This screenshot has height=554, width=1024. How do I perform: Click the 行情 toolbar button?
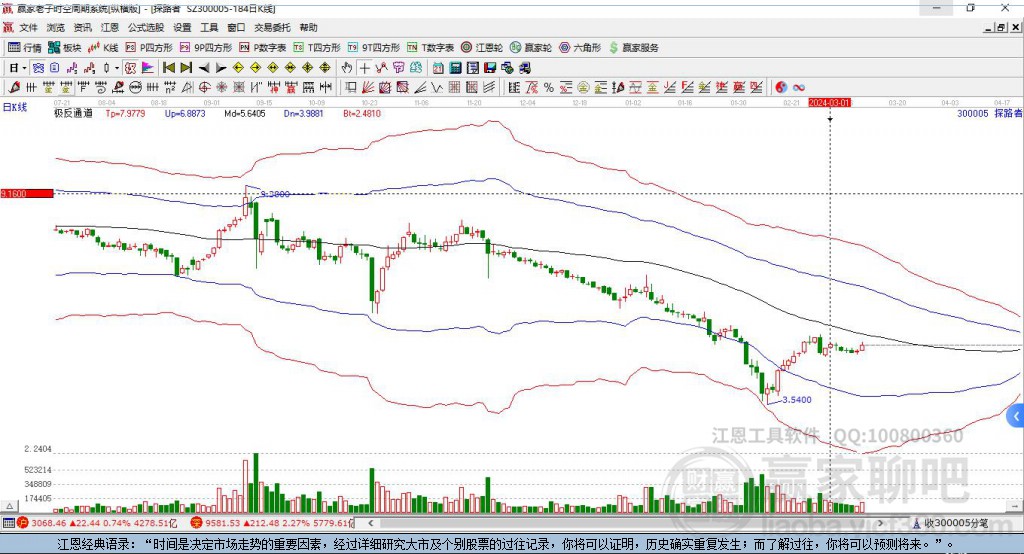tap(25, 48)
